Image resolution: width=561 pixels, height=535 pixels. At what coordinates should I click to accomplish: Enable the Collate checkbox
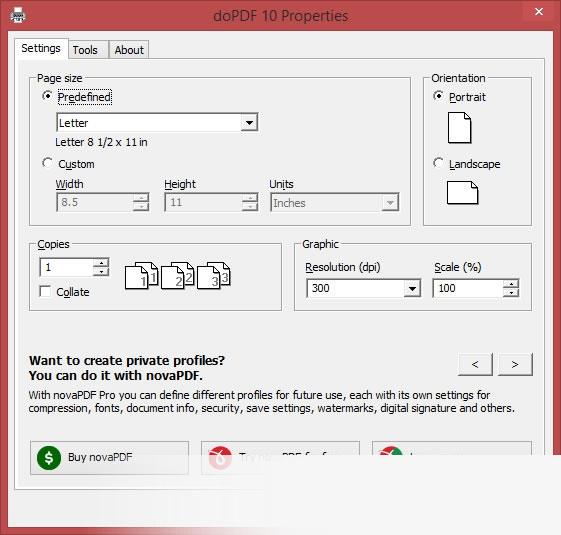(45, 291)
